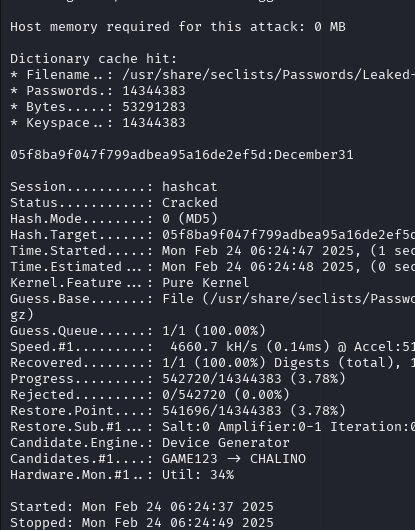Click the Hash.Mode 0 (MD5) text
Viewport: 415px width, 530px height.
tap(190, 219)
